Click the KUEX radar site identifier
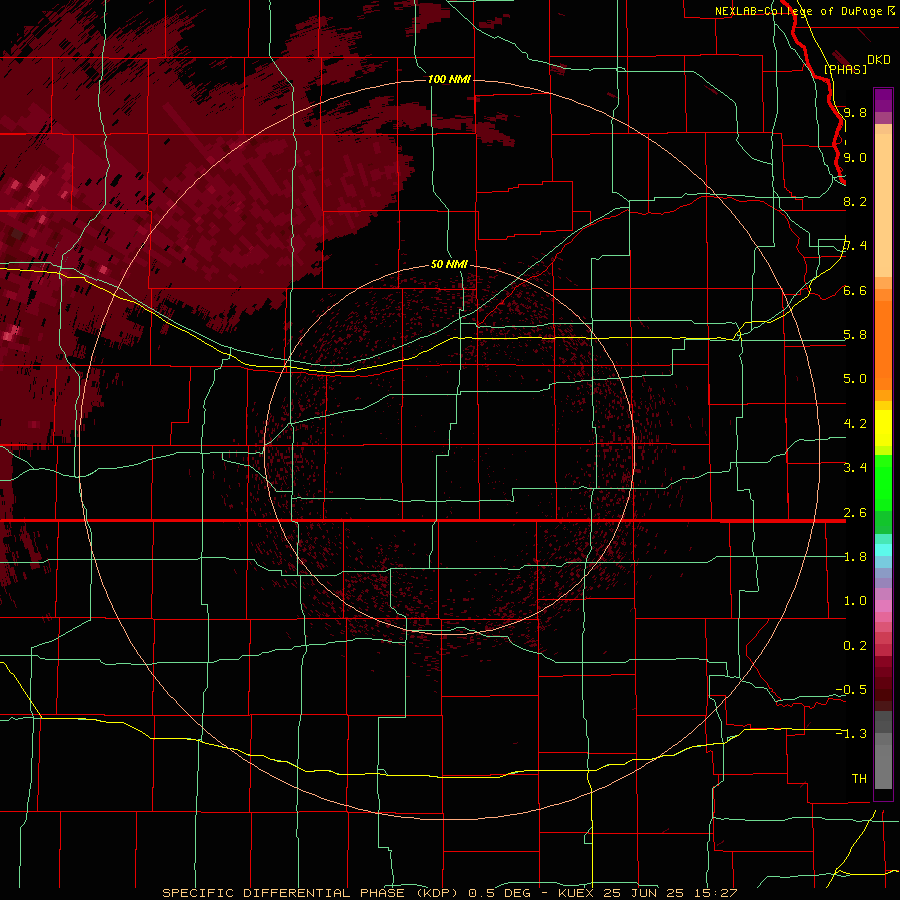The height and width of the screenshot is (900, 900). pyautogui.click(x=577, y=893)
